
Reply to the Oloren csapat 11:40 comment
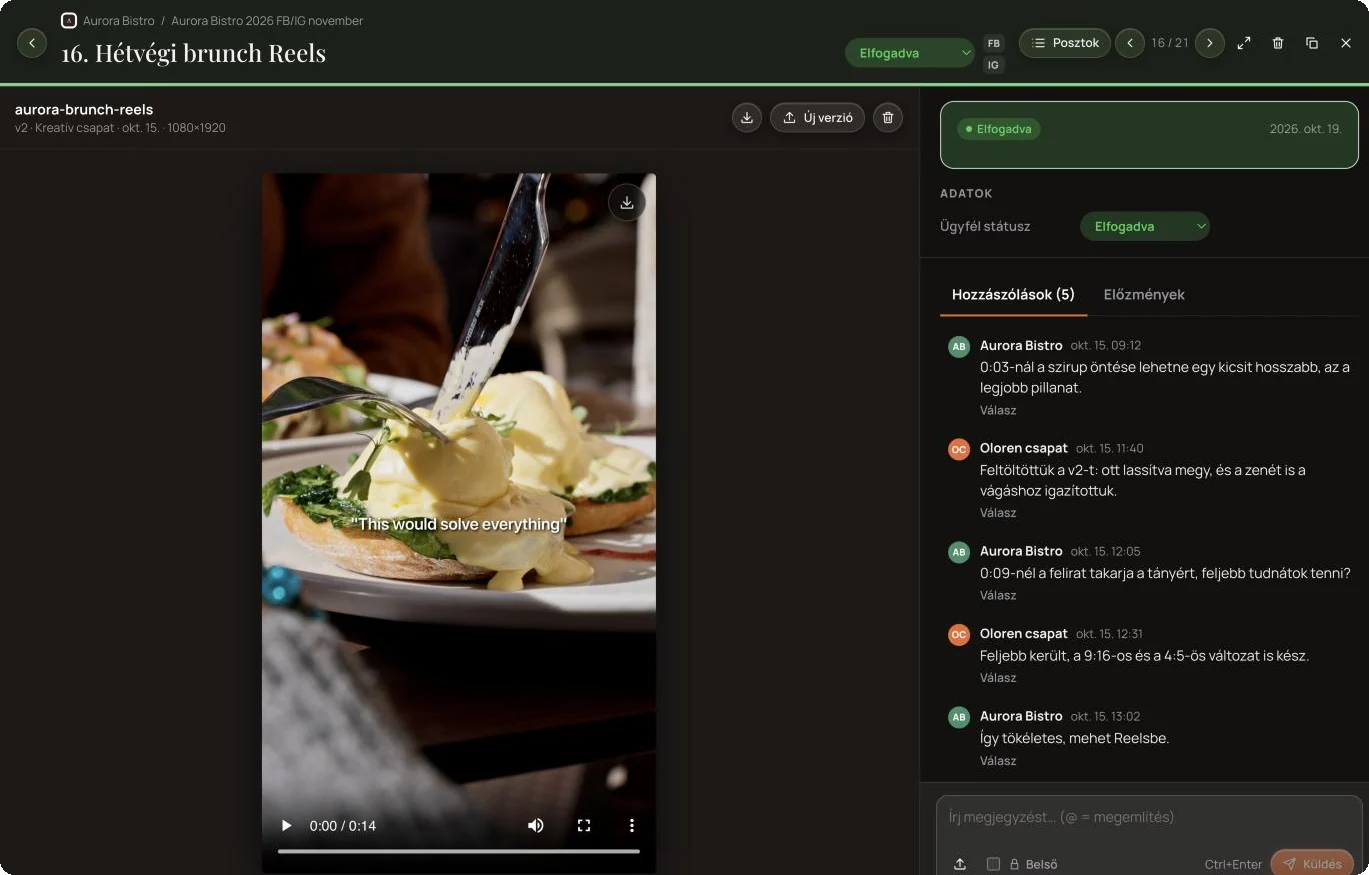[x=998, y=513]
